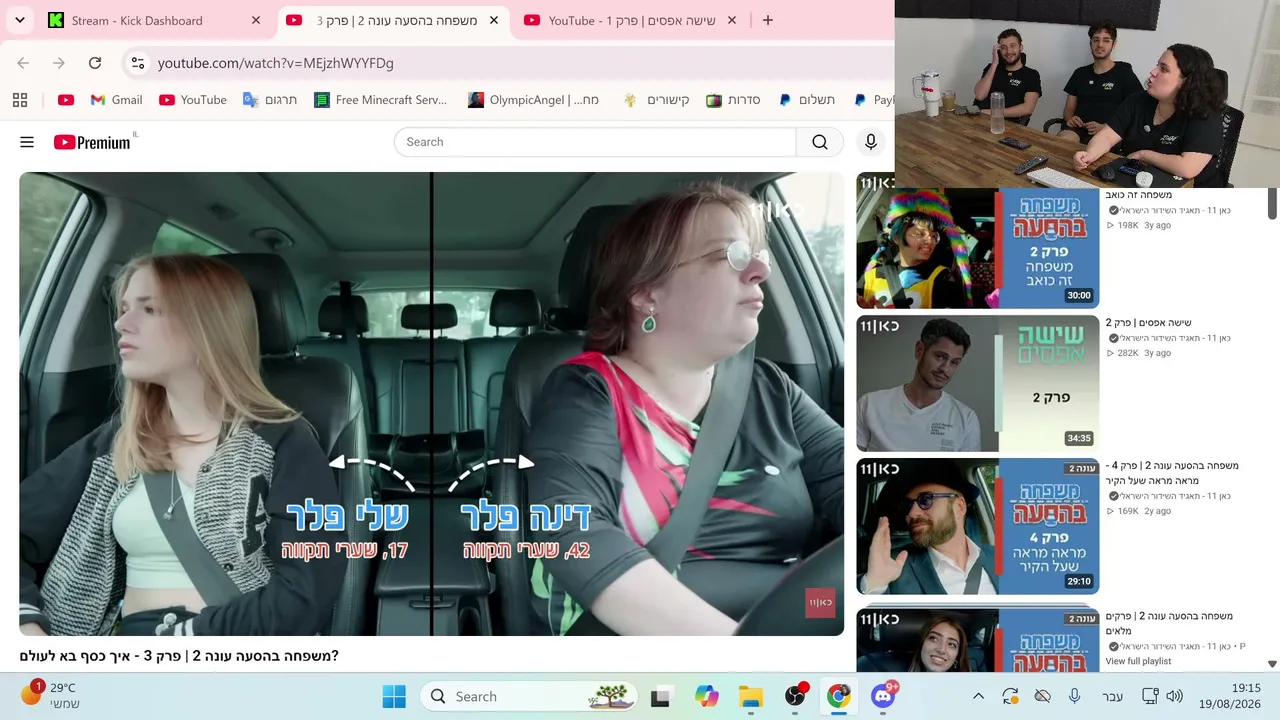1280x720 pixels.
Task: Open the Chrome apps grid shortcut
Action: point(20,100)
